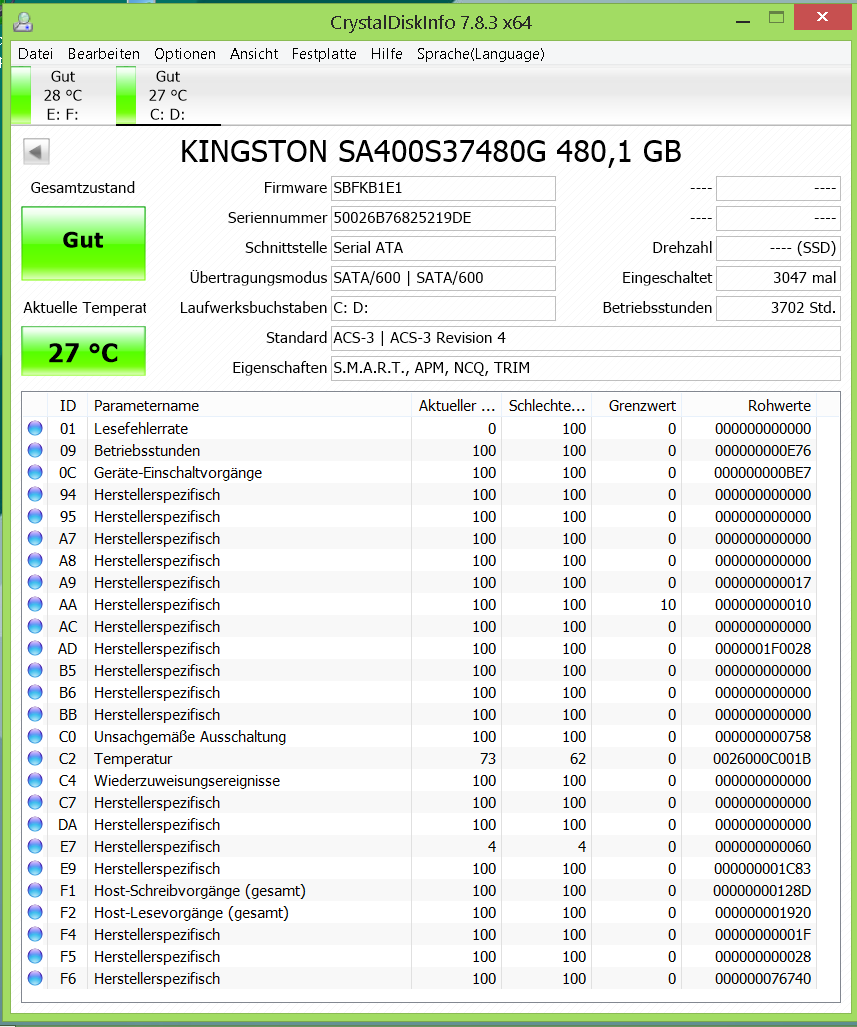The height and width of the screenshot is (1027, 857).
Task: Click the CrystalDiskInfo app icon in the title bar
Action: [x=23, y=22]
